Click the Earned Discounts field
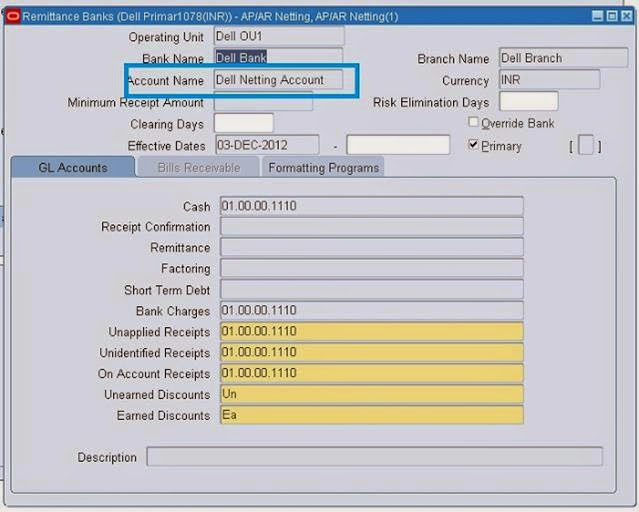 pyautogui.click(x=372, y=415)
